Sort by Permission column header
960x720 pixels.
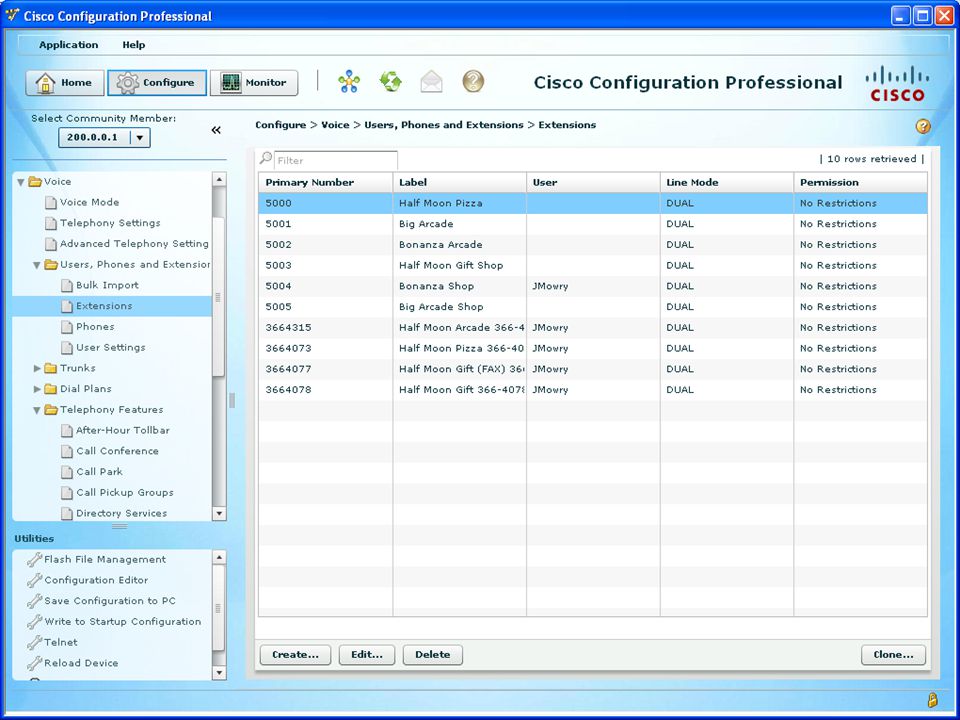[x=861, y=182]
